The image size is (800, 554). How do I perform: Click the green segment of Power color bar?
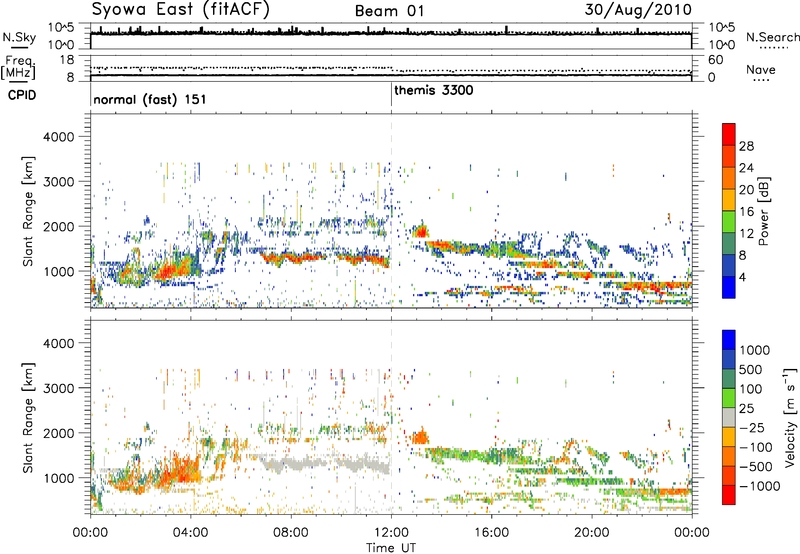click(x=729, y=222)
